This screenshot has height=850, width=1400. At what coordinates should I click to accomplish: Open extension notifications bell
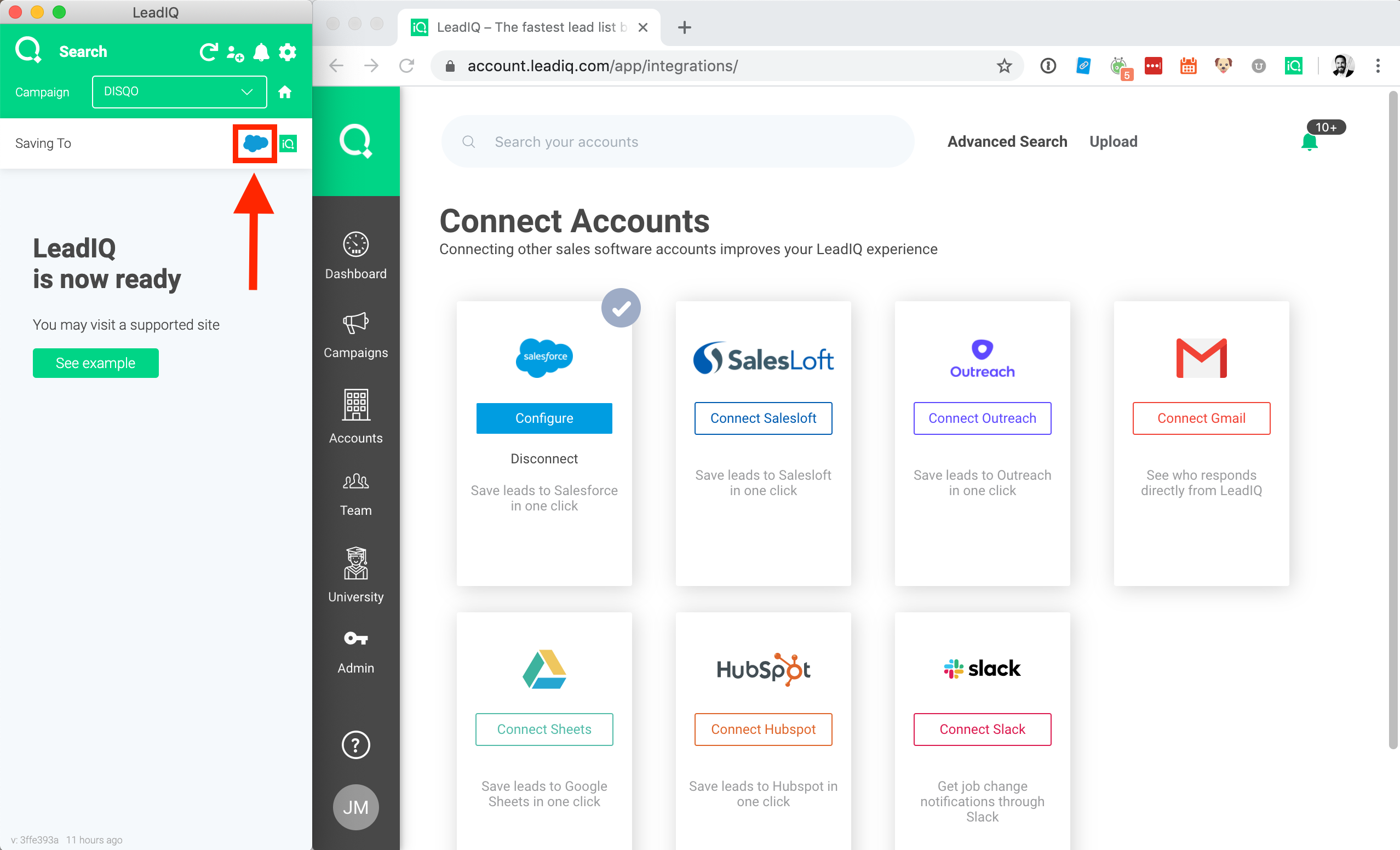261,52
